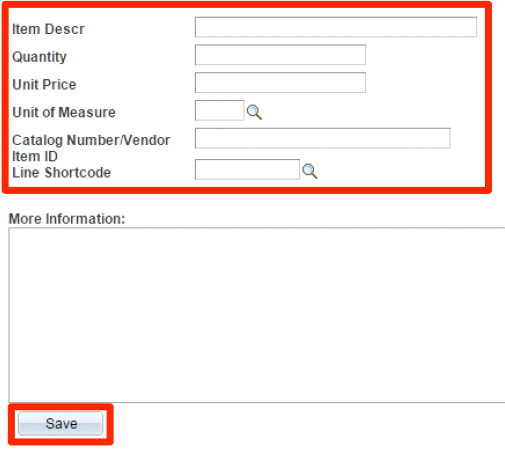
Task: Focus the Item Descr text field
Action: [336, 27]
